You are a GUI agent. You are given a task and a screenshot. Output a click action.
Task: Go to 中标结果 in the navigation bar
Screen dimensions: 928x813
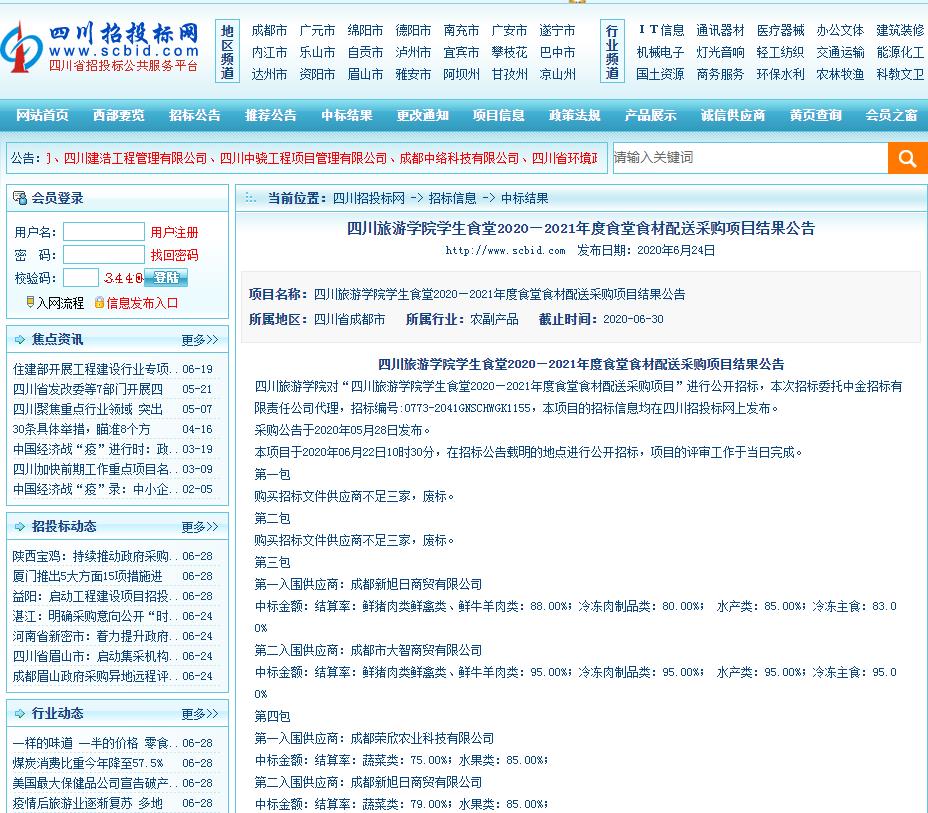[x=347, y=115]
